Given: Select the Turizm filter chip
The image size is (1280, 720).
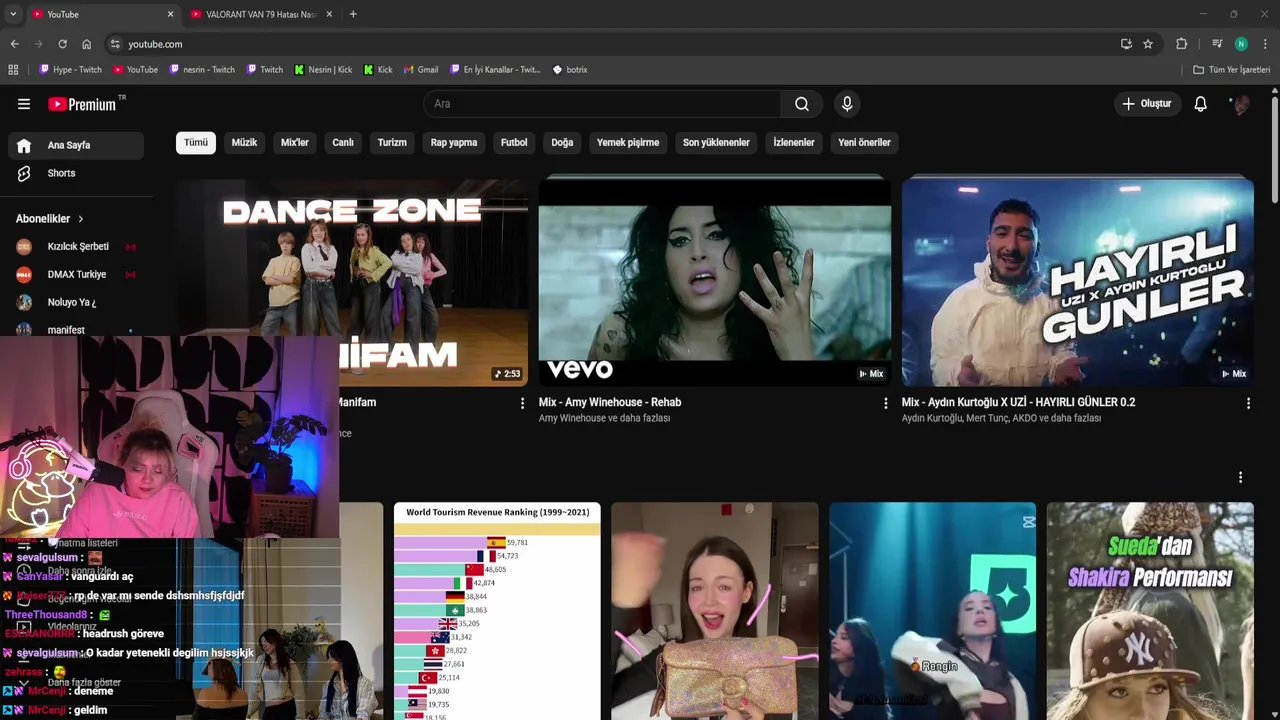Looking at the screenshot, I should pyautogui.click(x=392, y=142).
